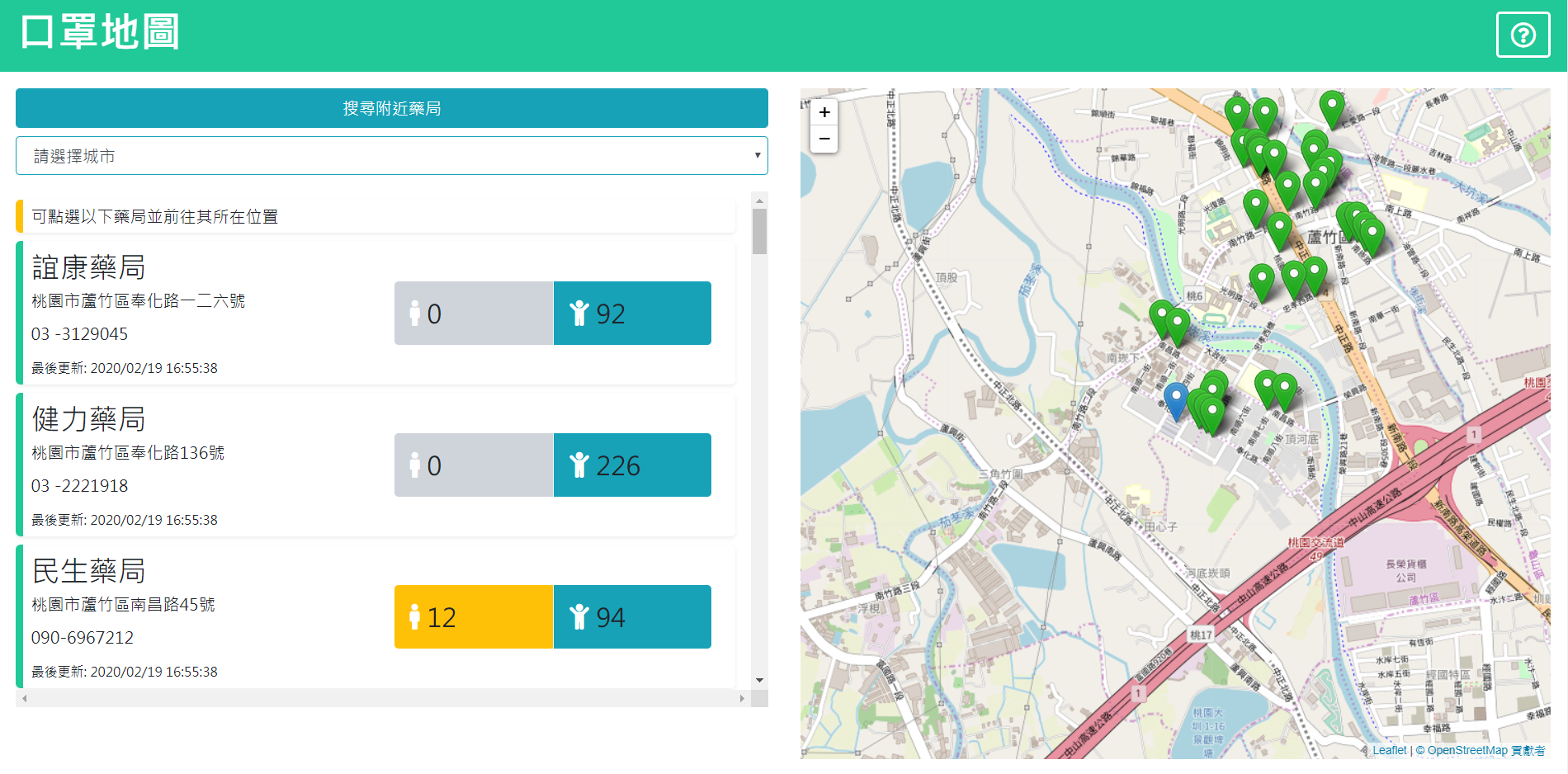Click phone number 03 -3129045
Screen dimensions: 1568x774
(80, 334)
